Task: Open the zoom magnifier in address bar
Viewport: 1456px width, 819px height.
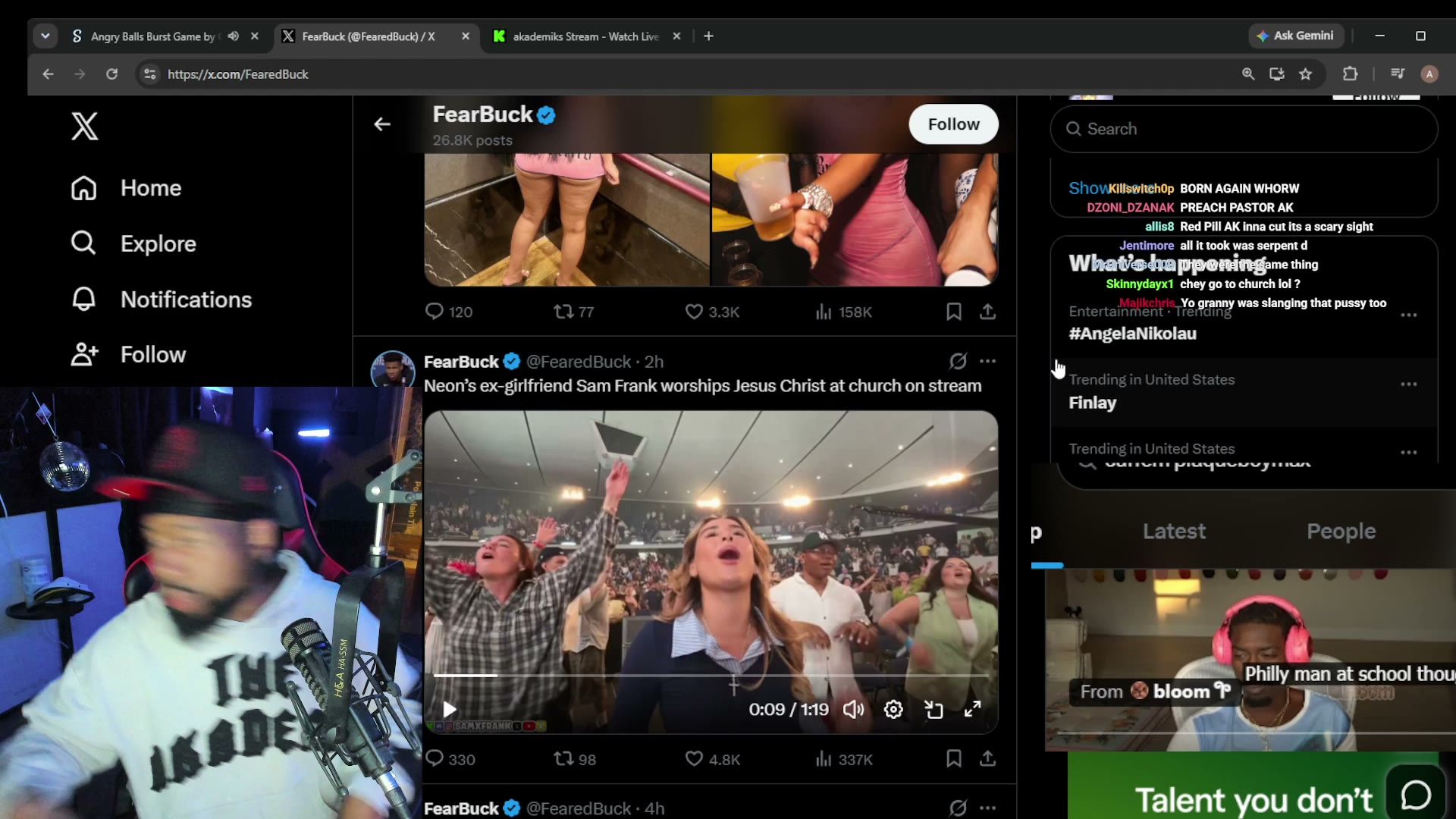Action: pos(1247,74)
